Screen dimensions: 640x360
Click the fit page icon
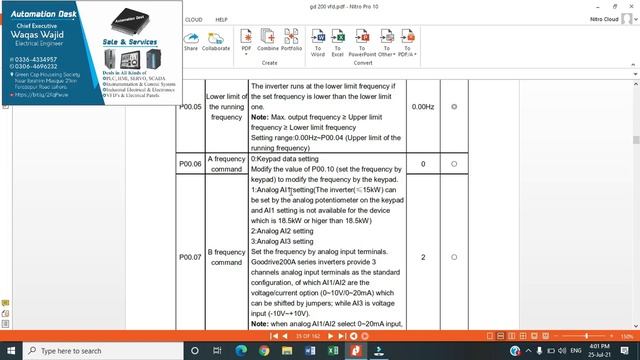click(x=534, y=336)
